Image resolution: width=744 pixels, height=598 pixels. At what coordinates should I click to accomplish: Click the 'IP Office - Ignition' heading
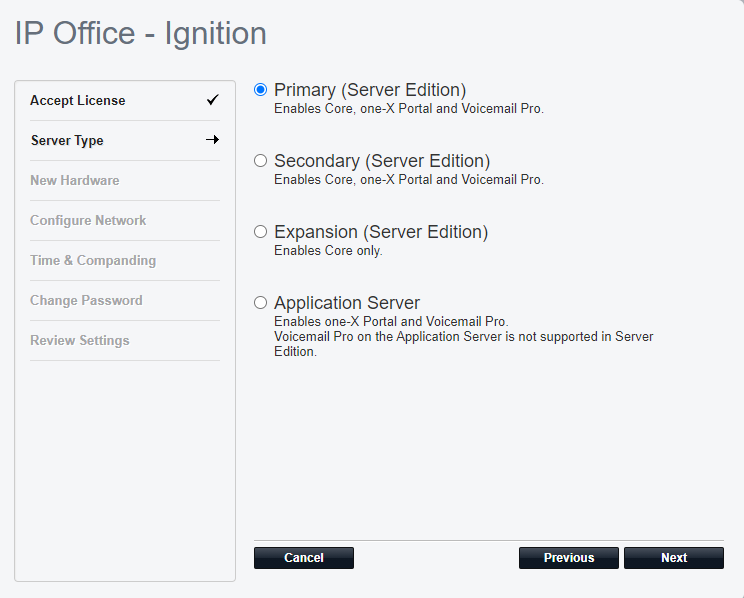tap(141, 33)
